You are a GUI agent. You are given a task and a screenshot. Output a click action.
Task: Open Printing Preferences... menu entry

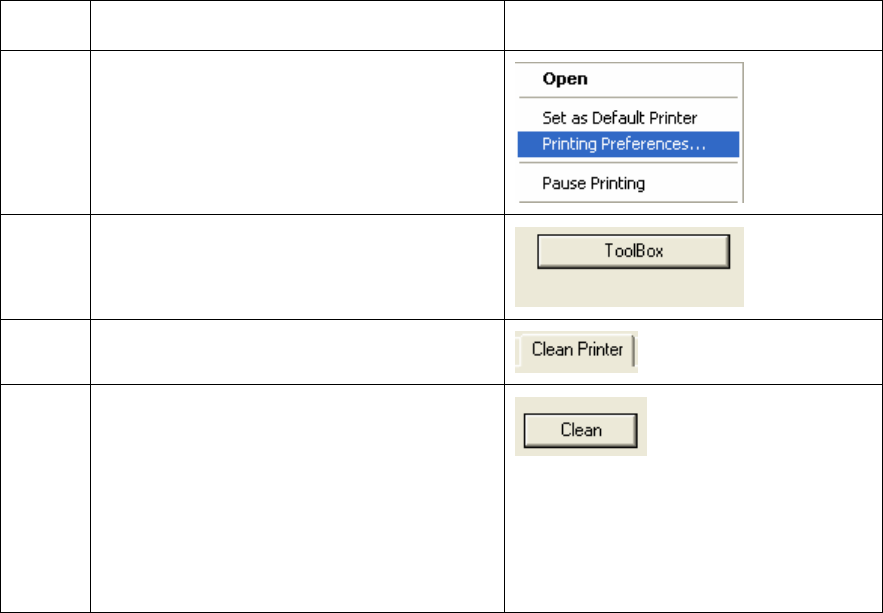point(628,144)
